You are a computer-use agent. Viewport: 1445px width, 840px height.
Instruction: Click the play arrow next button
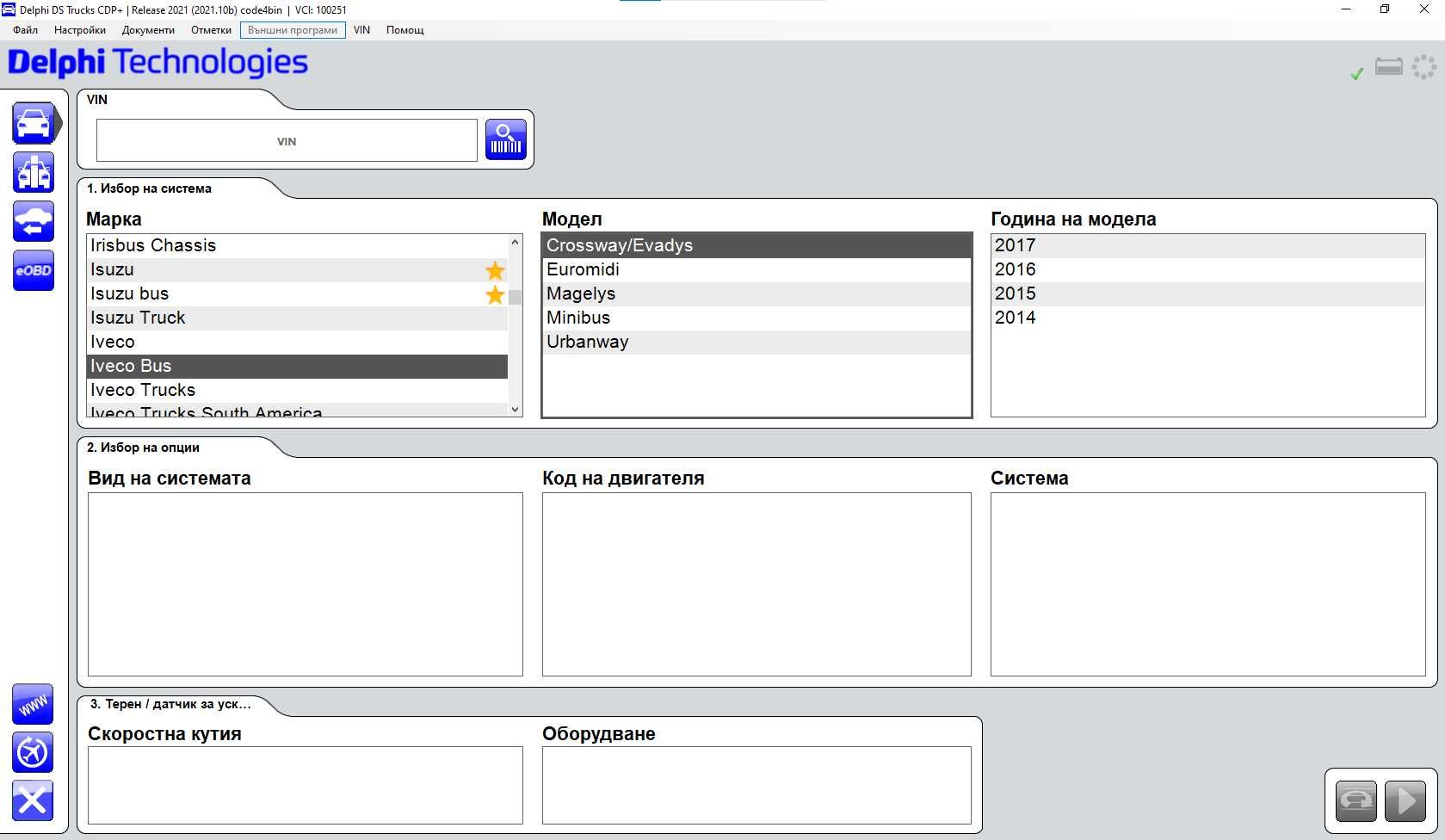point(1405,801)
